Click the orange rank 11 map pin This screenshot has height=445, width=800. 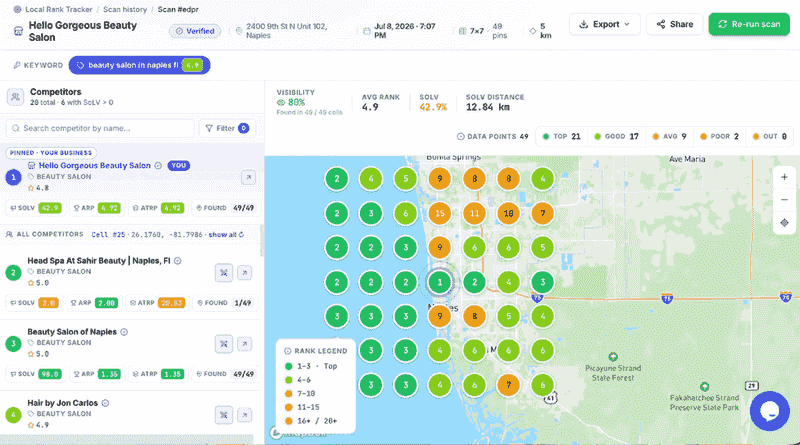[x=474, y=213]
